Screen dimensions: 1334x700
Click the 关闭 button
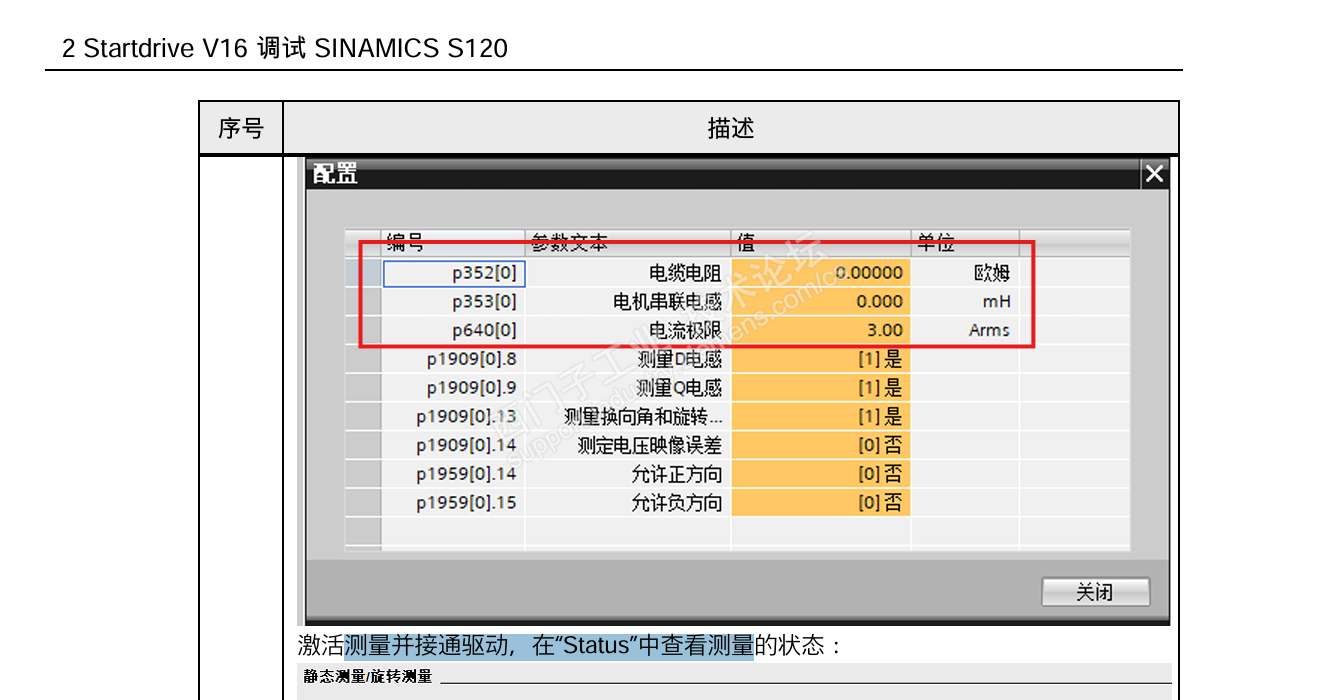point(1095,592)
